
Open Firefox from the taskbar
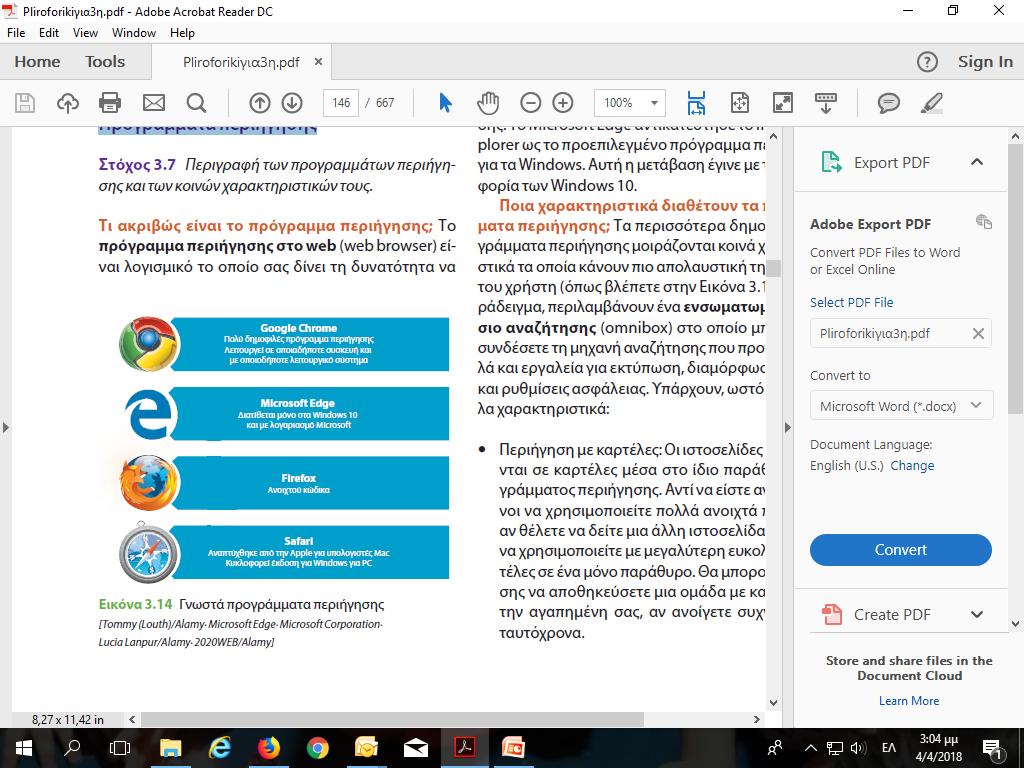click(x=268, y=748)
